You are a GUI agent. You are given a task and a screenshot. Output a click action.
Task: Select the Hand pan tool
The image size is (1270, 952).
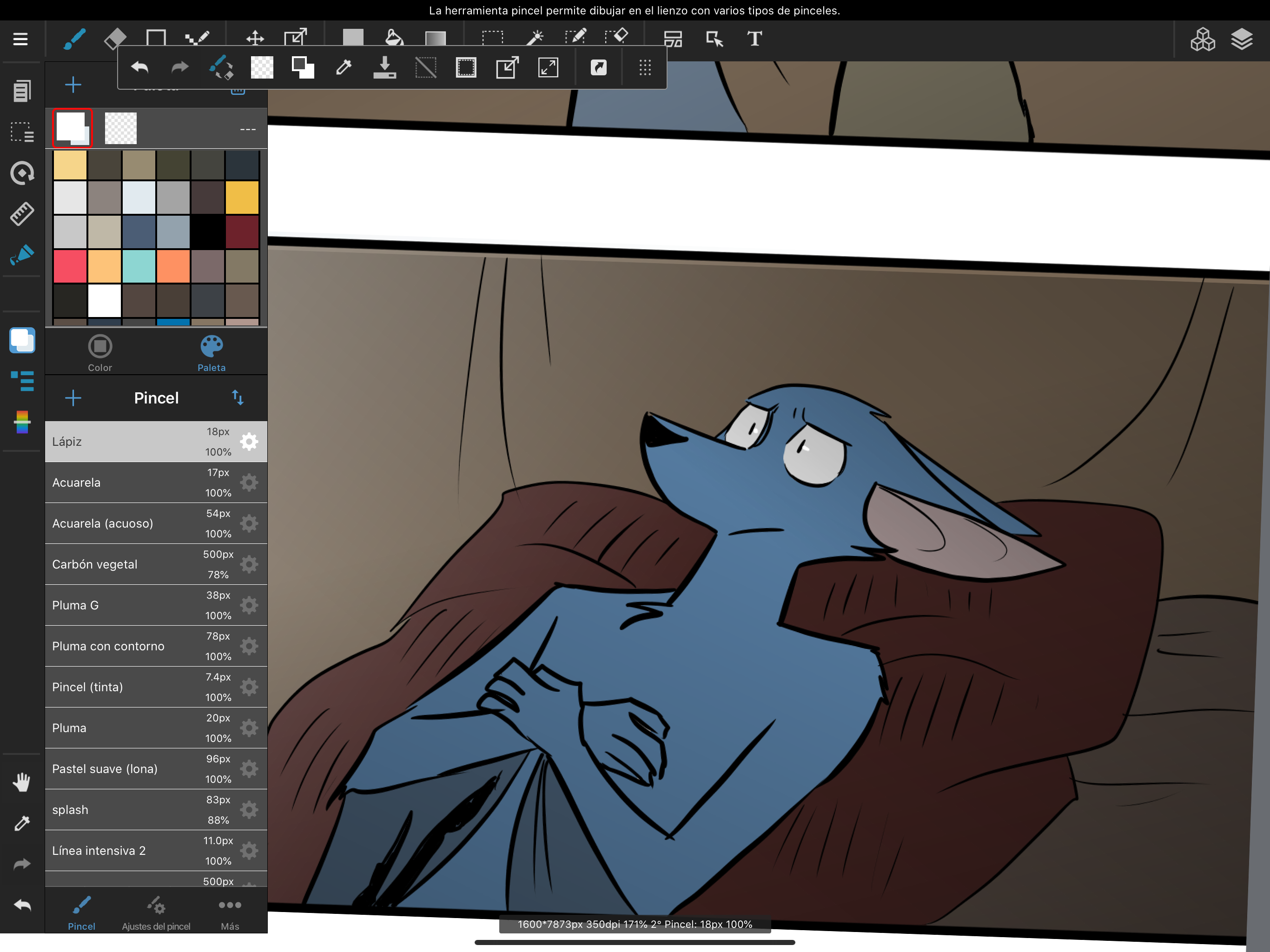pos(22,782)
